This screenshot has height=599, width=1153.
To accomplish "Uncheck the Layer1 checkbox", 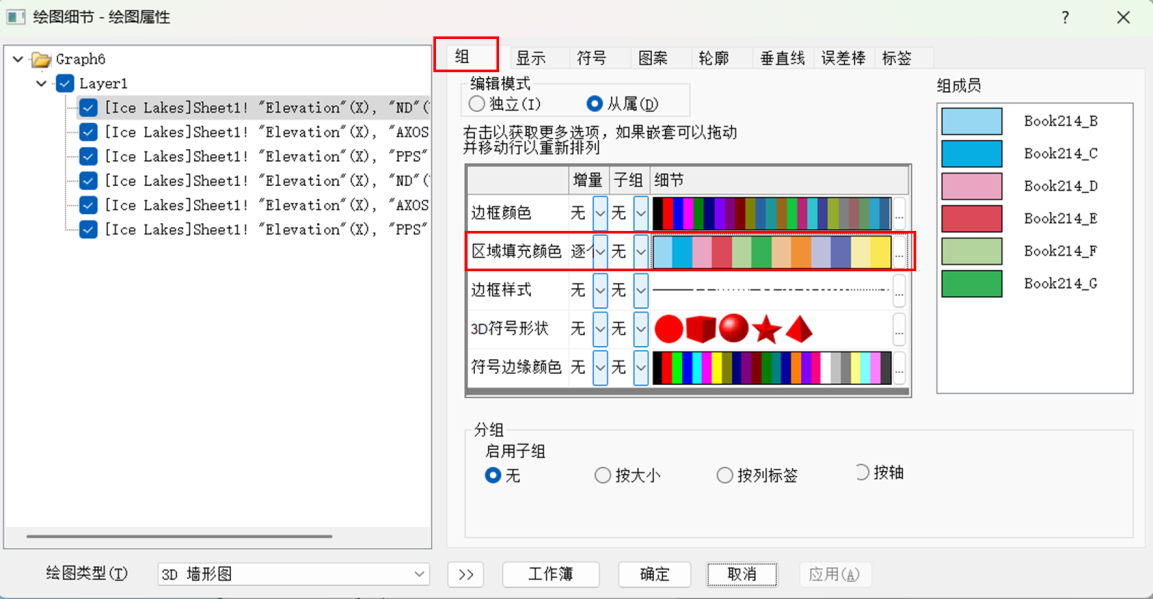I will (66, 84).
